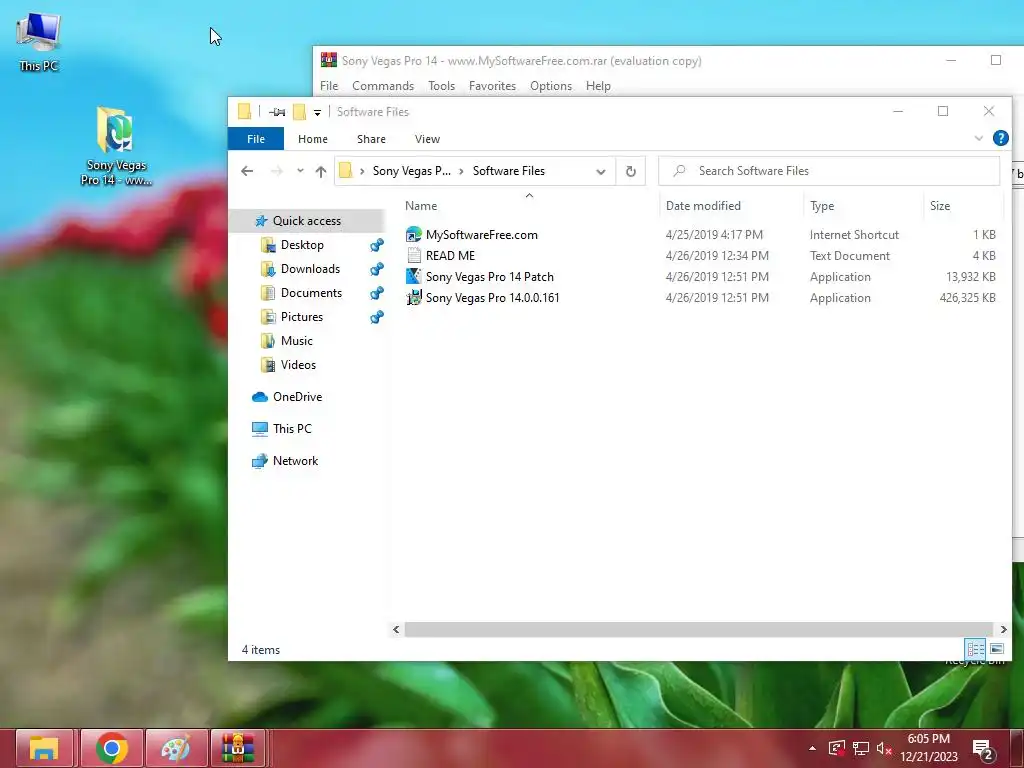The height and width of the screenshot is (768, 1024).
Task: Select Sony Vegas Pro 14.0.0.161 installer
Action: click(492, 297)
